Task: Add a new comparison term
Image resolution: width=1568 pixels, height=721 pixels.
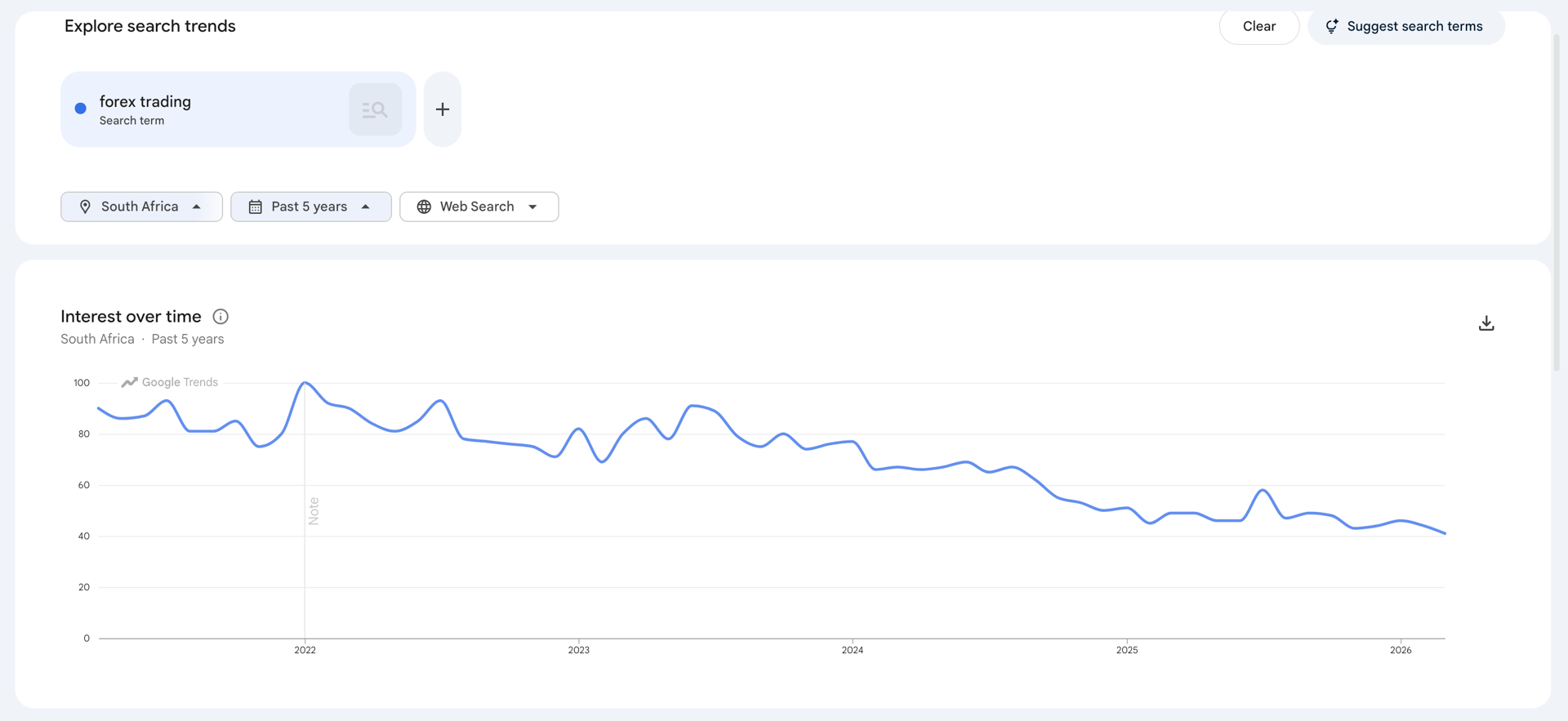Action: tap(443, 109)
